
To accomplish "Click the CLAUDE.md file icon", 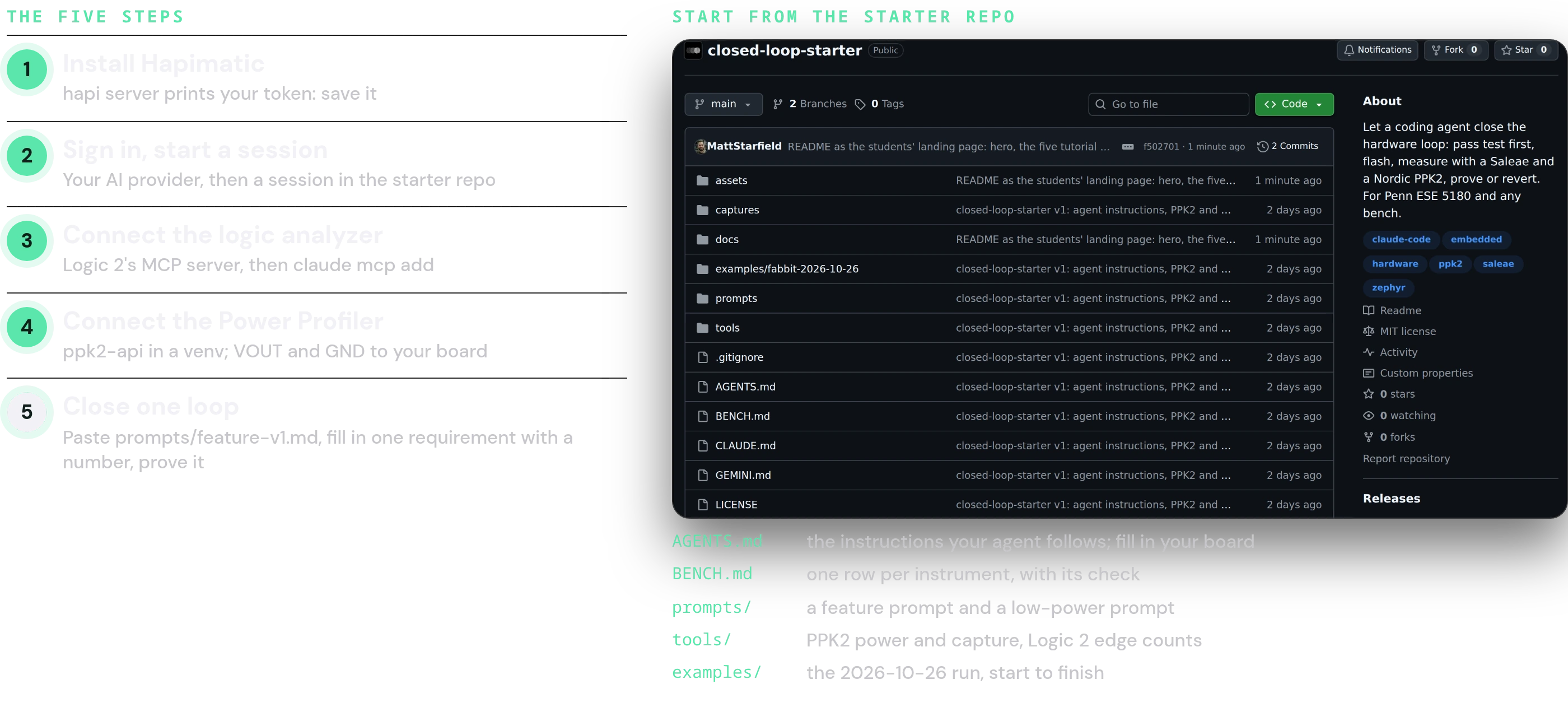I will coord(702,446).
